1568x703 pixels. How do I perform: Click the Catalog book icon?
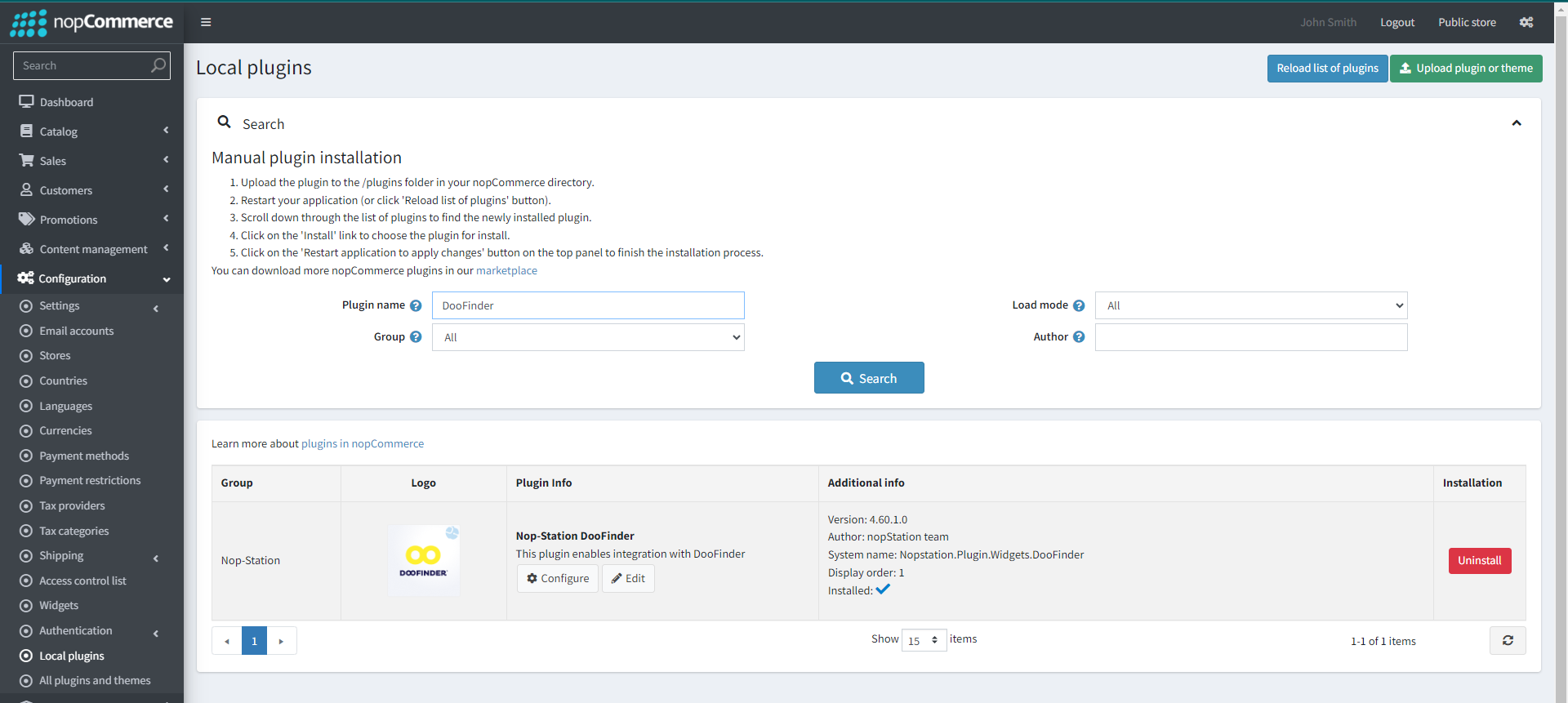(x=26, y=131)
